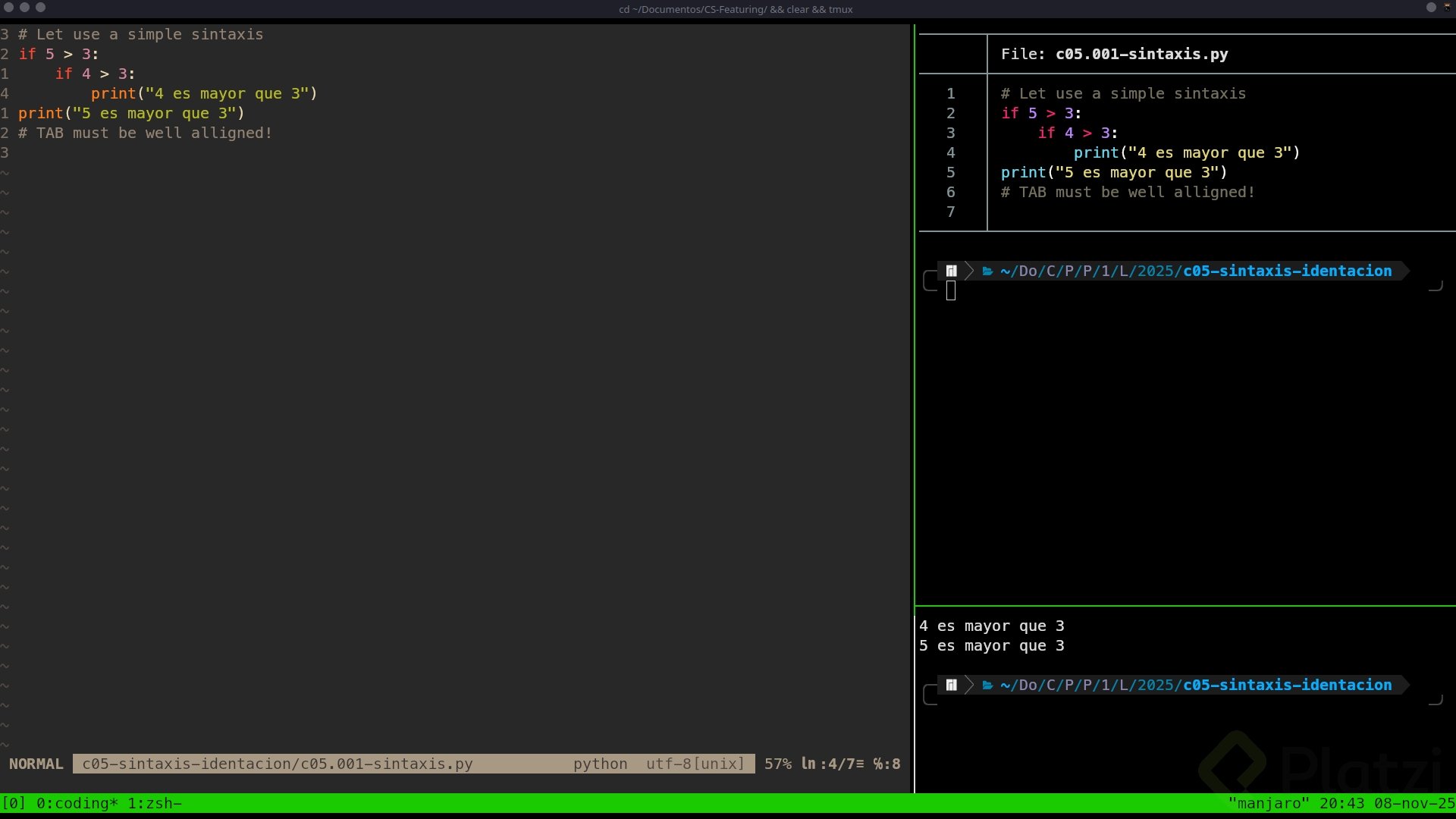Click the python filetype label in statusline
The width and height of the screenshot is (1456, 819).
pyautogui.click(x=600, y=764)
